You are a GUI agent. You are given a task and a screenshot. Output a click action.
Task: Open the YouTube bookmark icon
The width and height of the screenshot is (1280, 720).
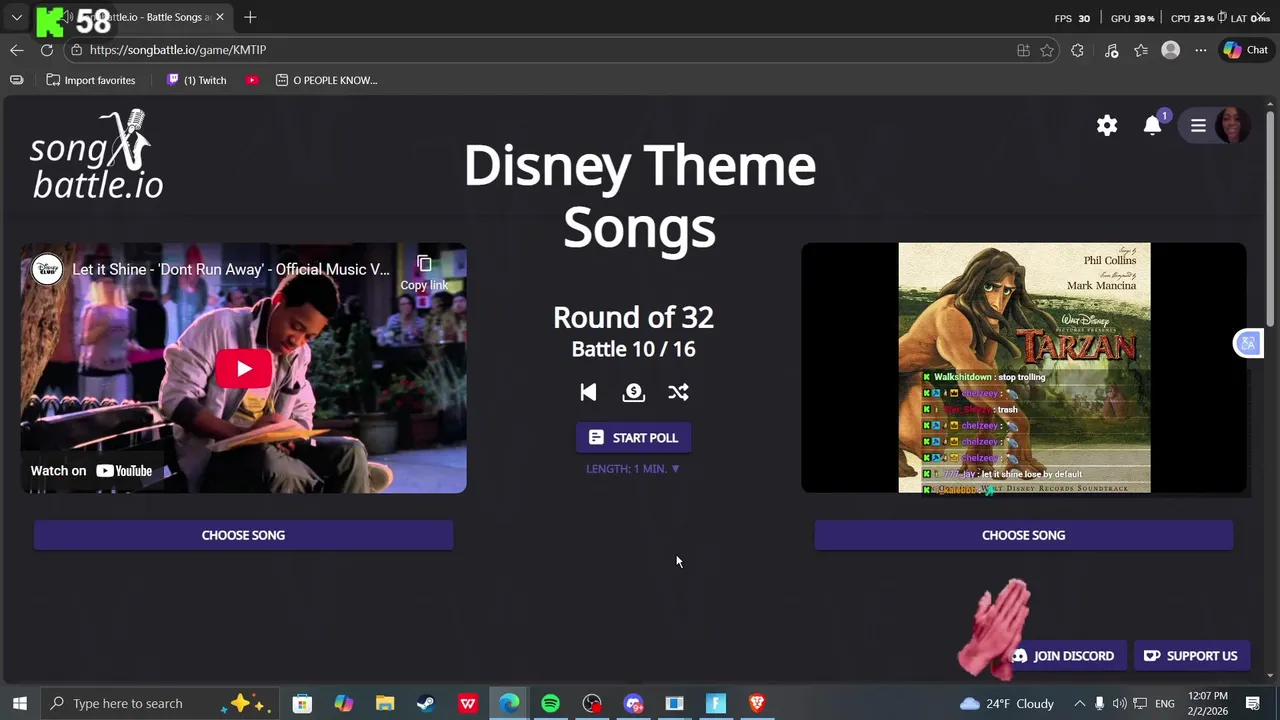253,80
